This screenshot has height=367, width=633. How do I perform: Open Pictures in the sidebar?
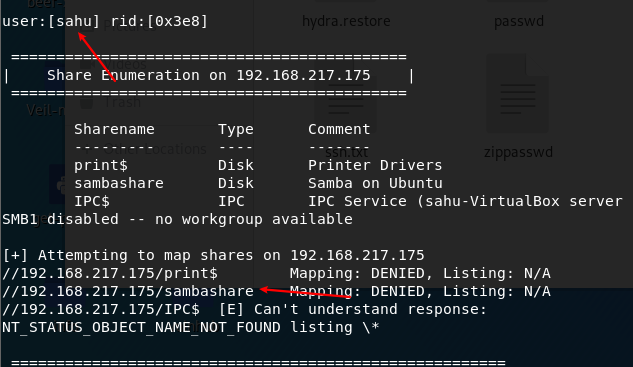[129, 26]
